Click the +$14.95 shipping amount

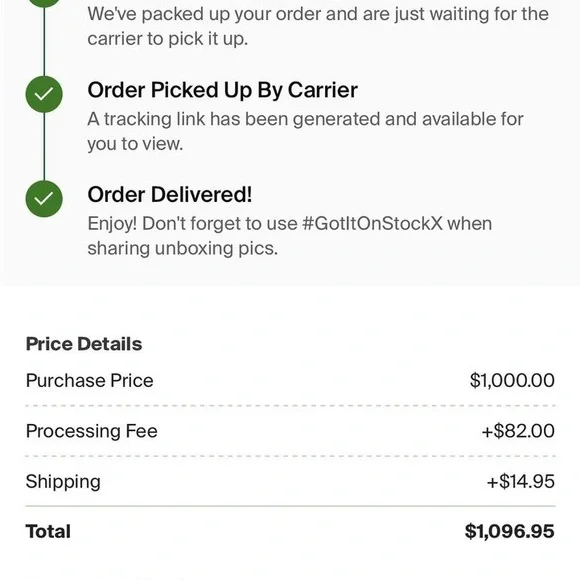(x=520, y=482)
